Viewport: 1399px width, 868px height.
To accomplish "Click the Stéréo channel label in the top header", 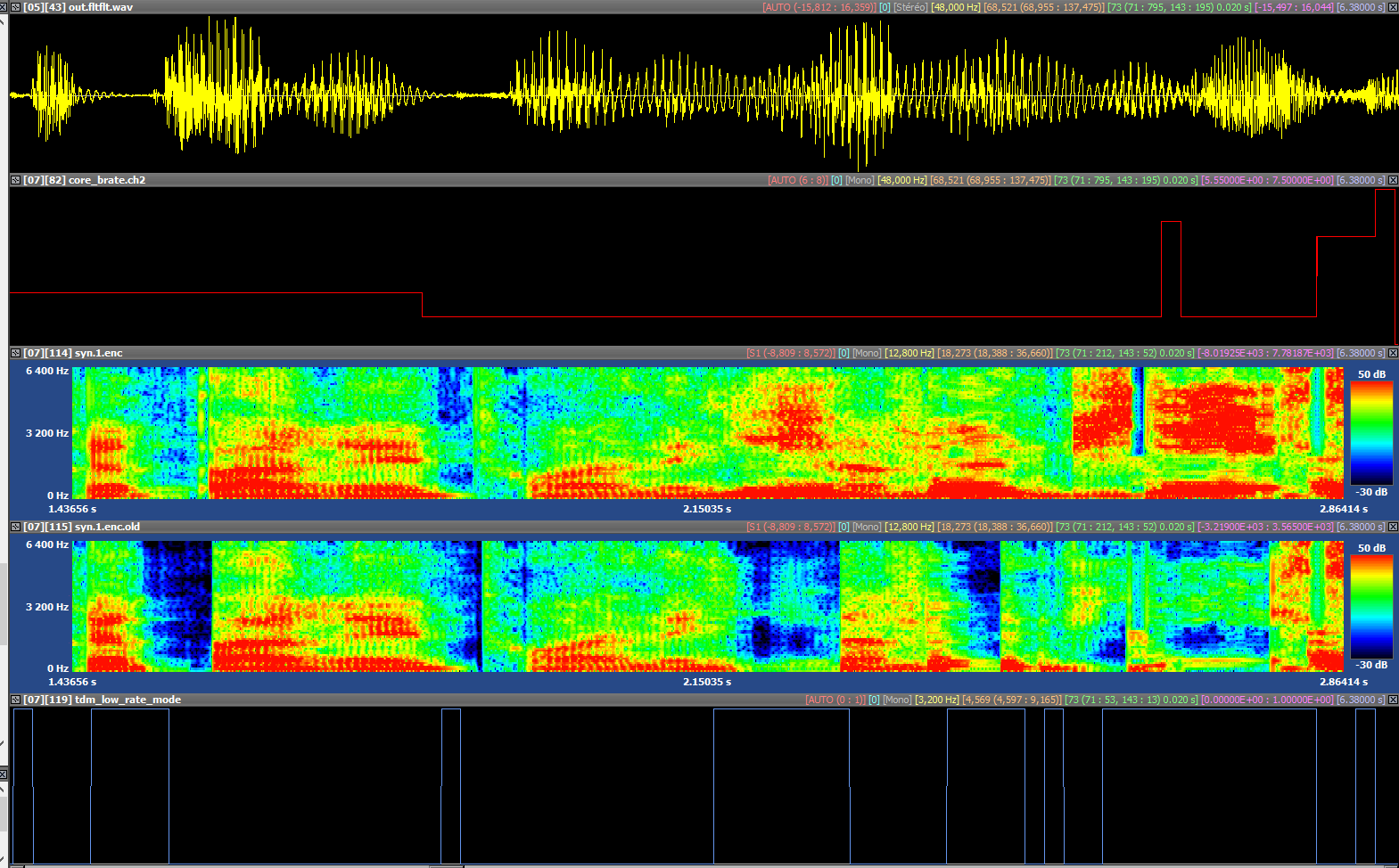I will 910,7.
